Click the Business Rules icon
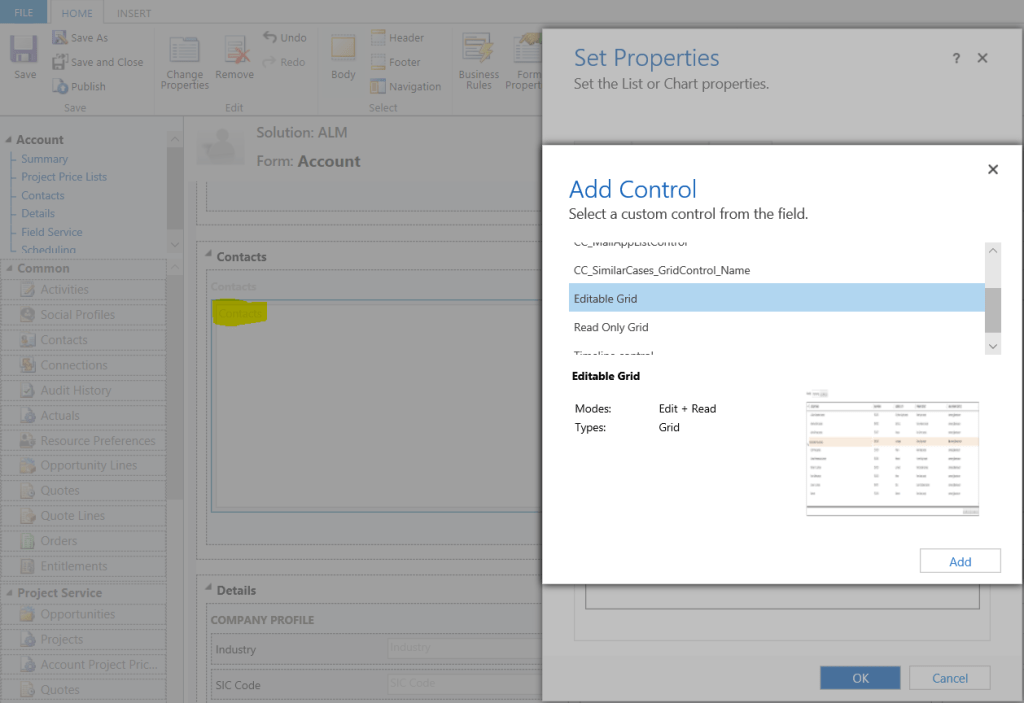 point(478,50)
